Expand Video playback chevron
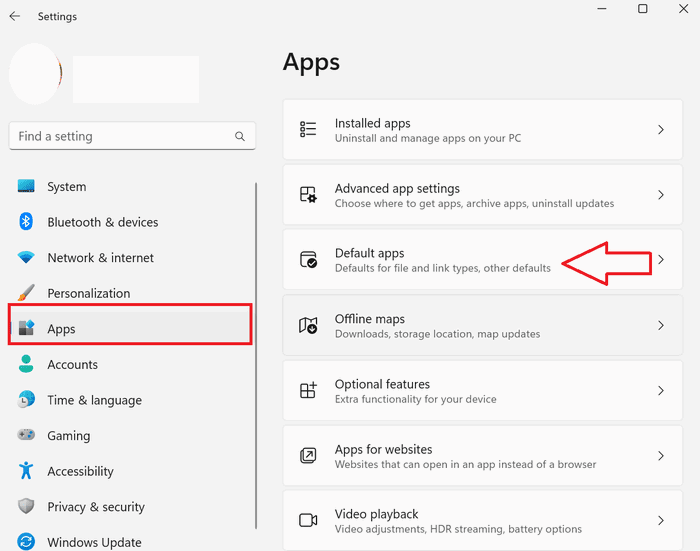 [661, 520]
